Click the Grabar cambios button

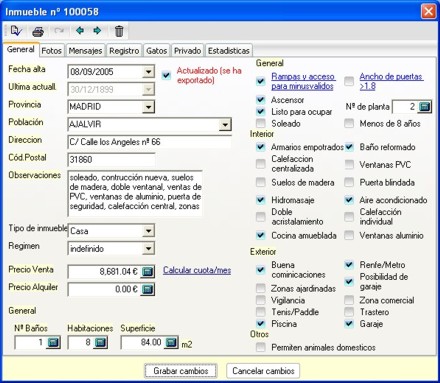click(x=181, y=371)
